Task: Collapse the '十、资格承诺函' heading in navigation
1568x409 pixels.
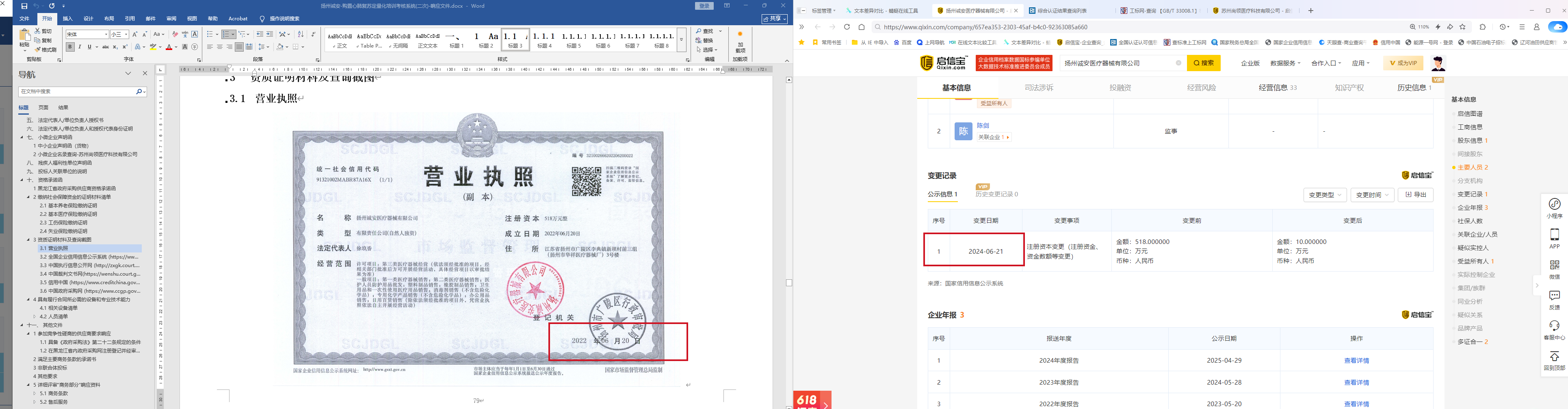Action: (x=22, y=180)
